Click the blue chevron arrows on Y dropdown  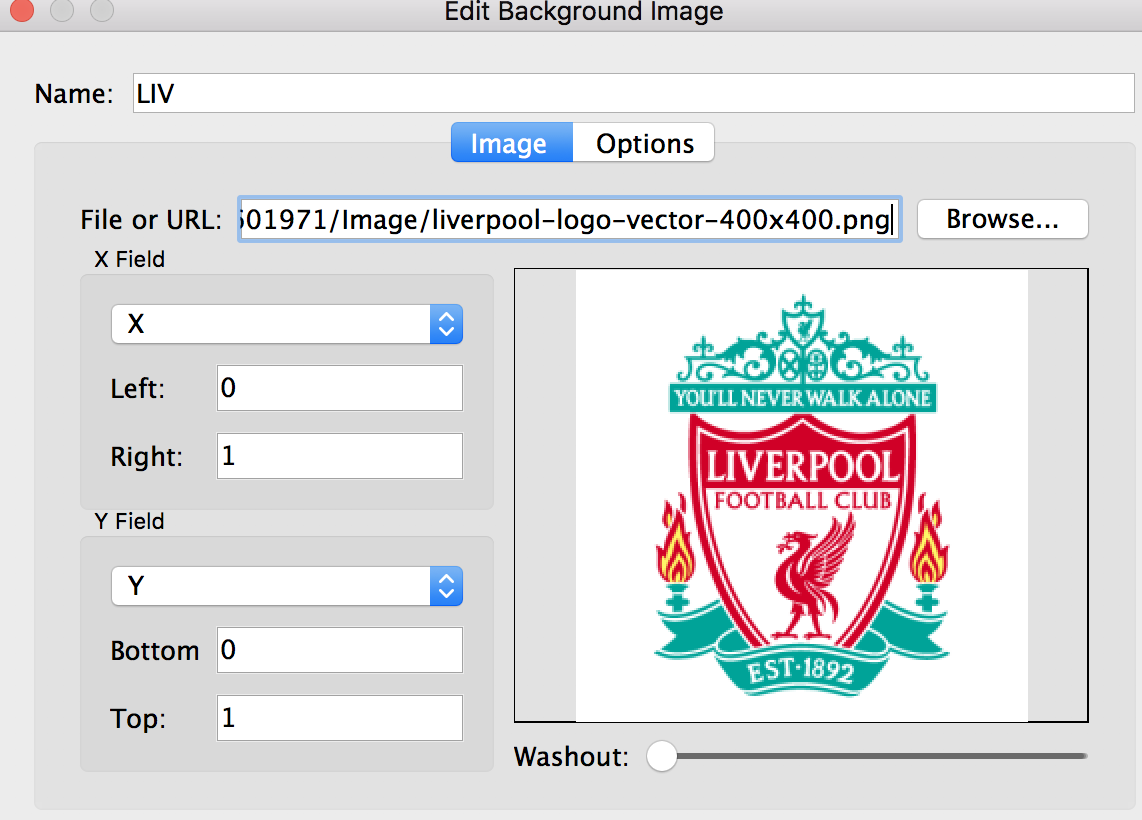tap(446, 586)
